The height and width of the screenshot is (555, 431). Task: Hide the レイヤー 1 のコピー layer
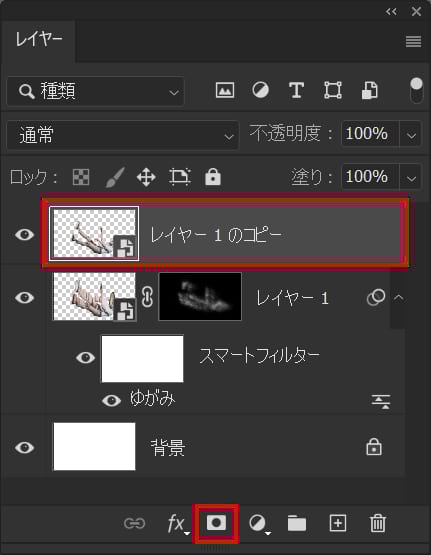tap(24, 234)
